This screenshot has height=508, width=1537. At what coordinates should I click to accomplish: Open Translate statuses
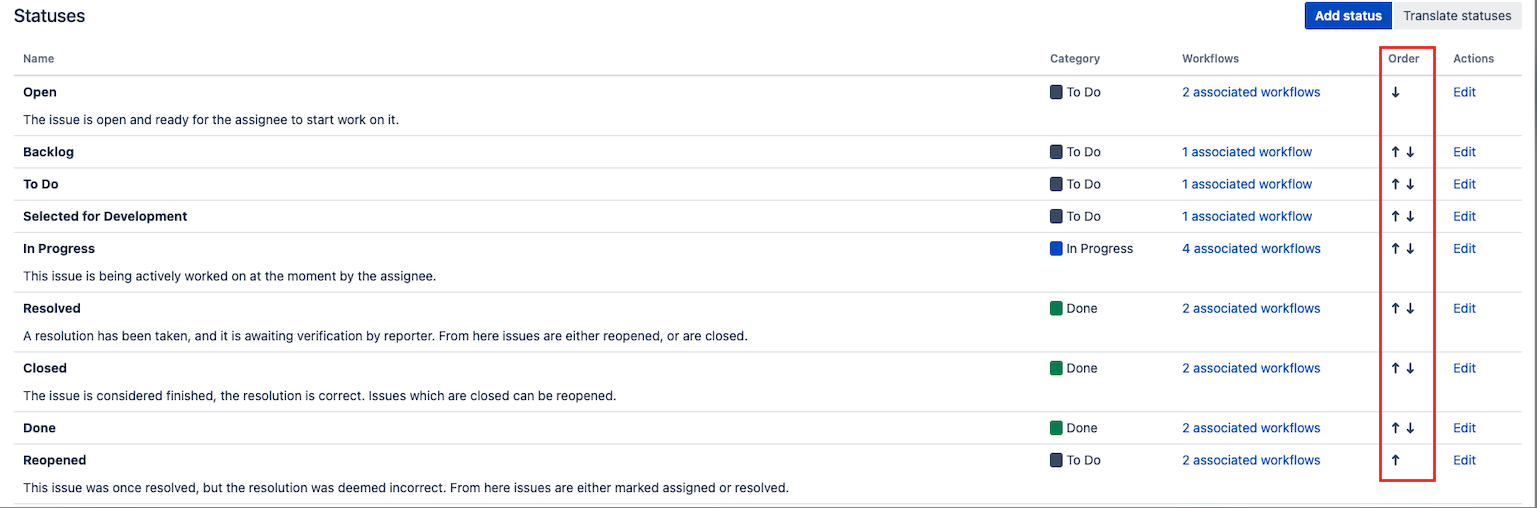point(1457,16)
